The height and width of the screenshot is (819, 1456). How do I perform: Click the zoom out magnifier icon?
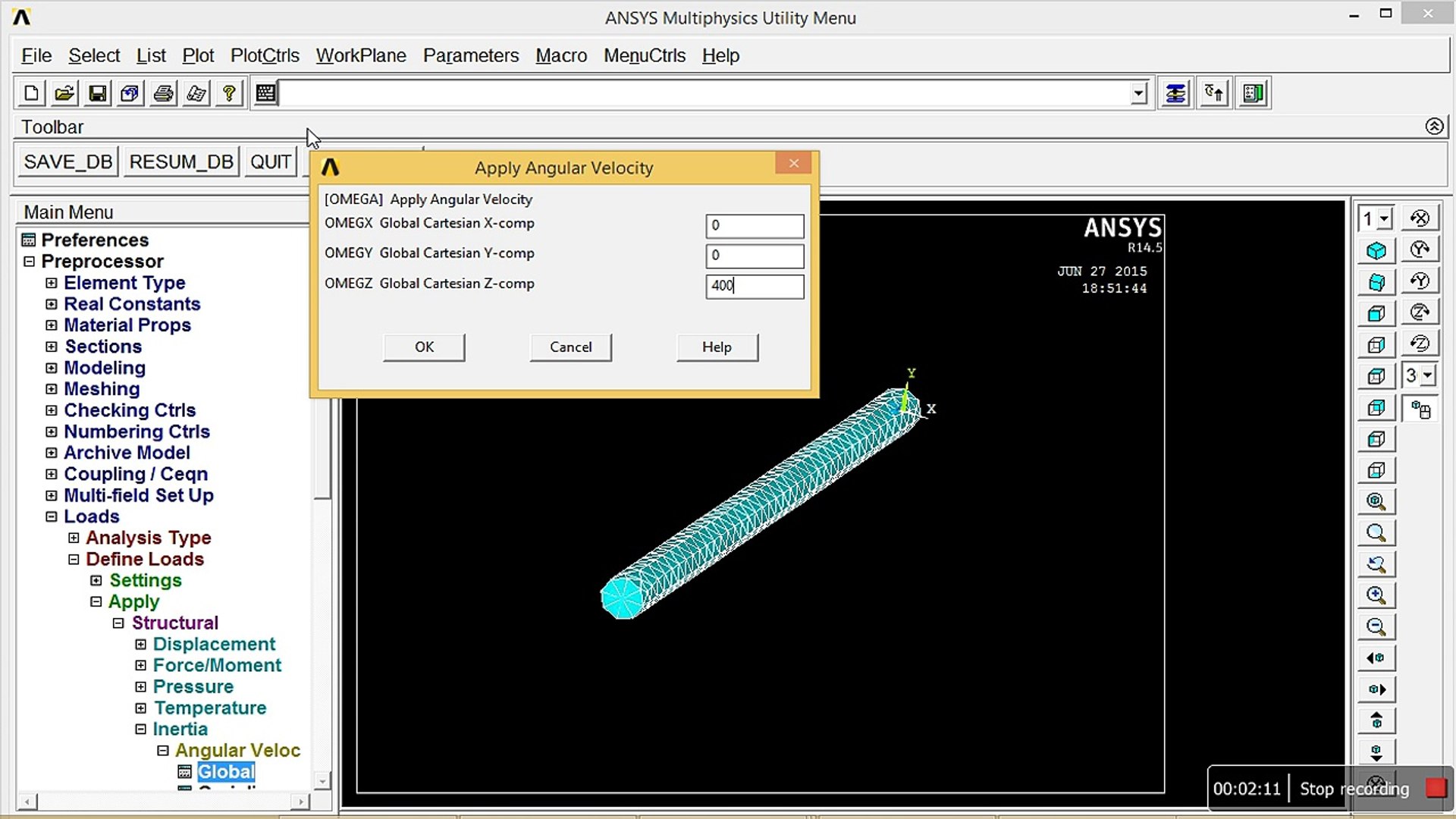pos(1376,627)
